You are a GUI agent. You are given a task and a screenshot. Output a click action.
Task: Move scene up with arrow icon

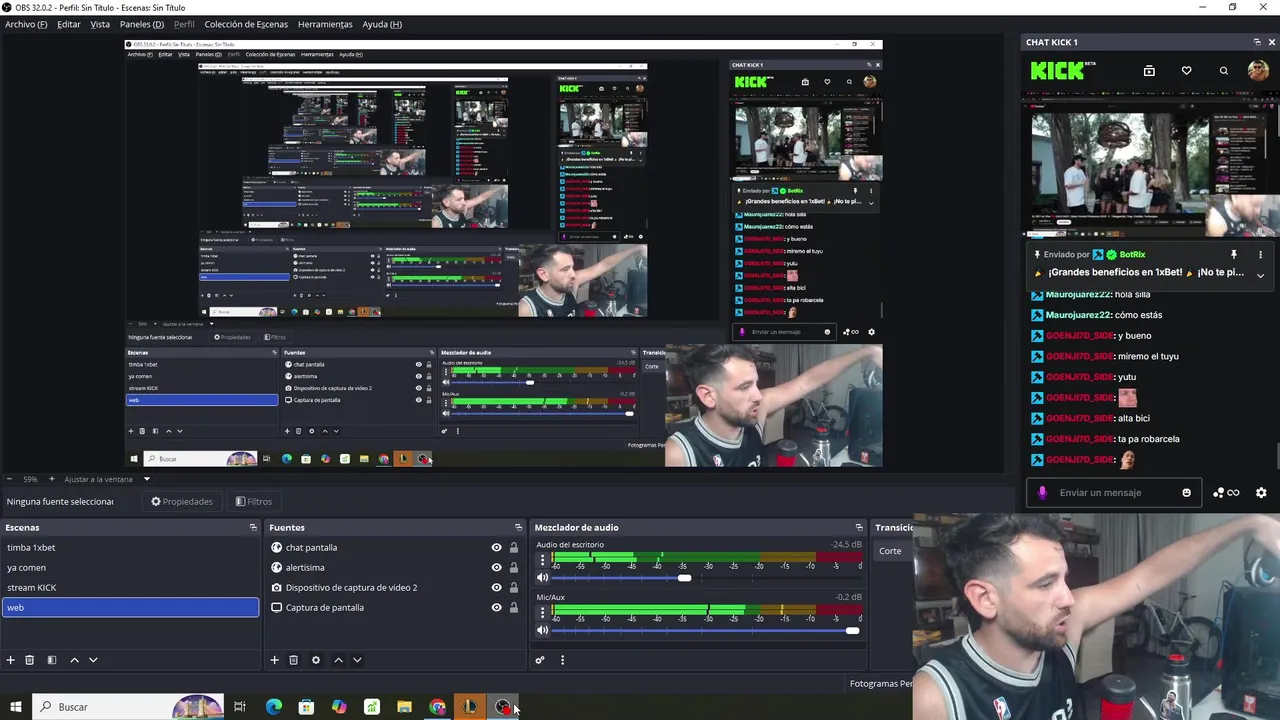pyautogui.click(x=74, y=660)
